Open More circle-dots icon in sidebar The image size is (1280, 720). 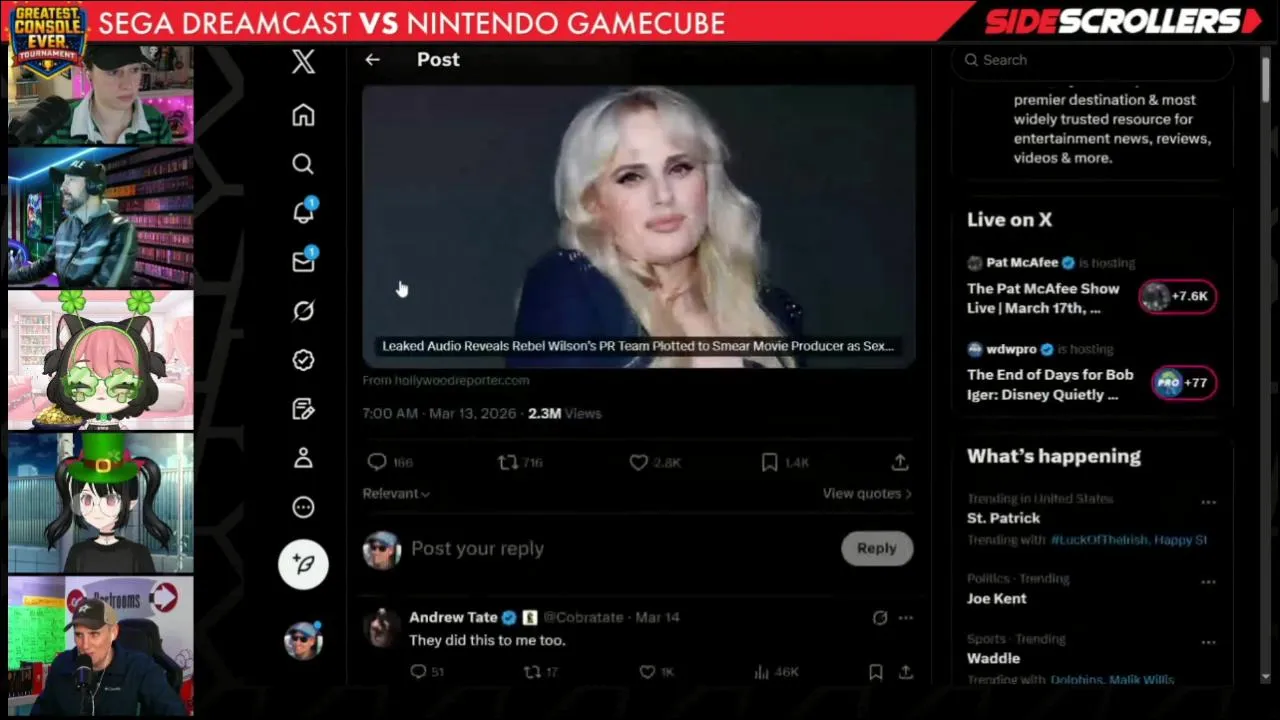pos(303,507)
